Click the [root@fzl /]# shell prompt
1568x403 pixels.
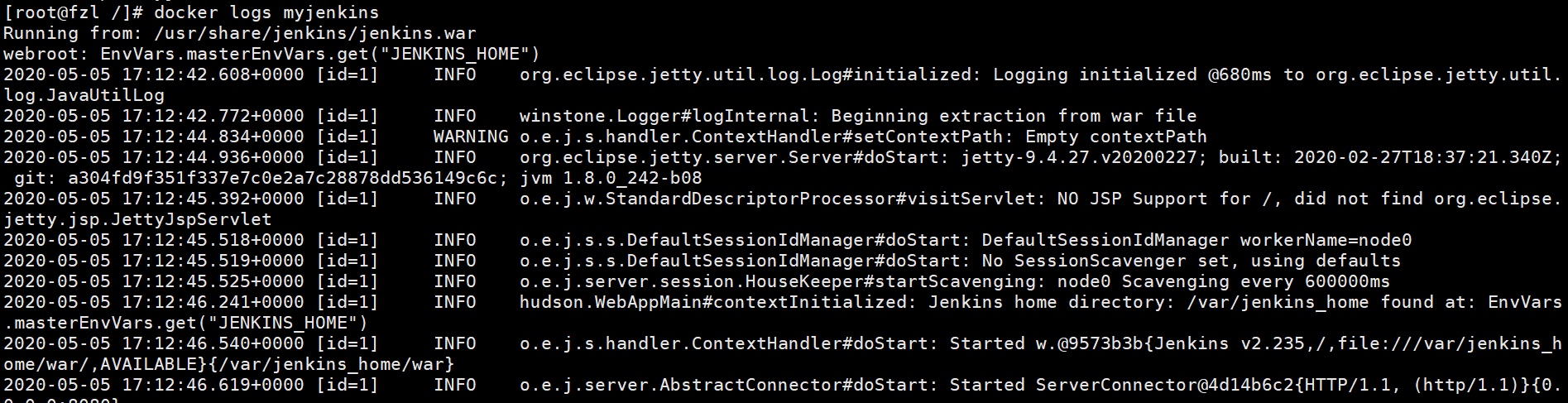pos(73,12)
